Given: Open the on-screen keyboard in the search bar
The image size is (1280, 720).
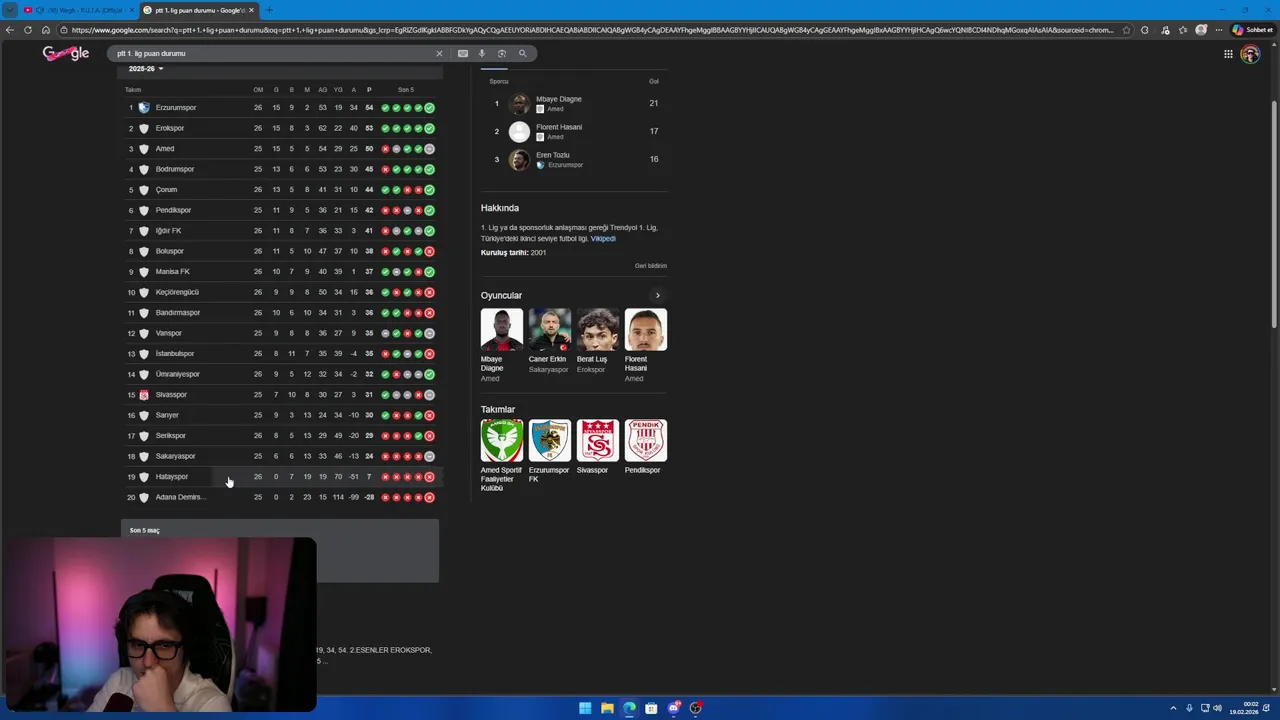Looking at the screenshot, I should (x=463, y=54).
